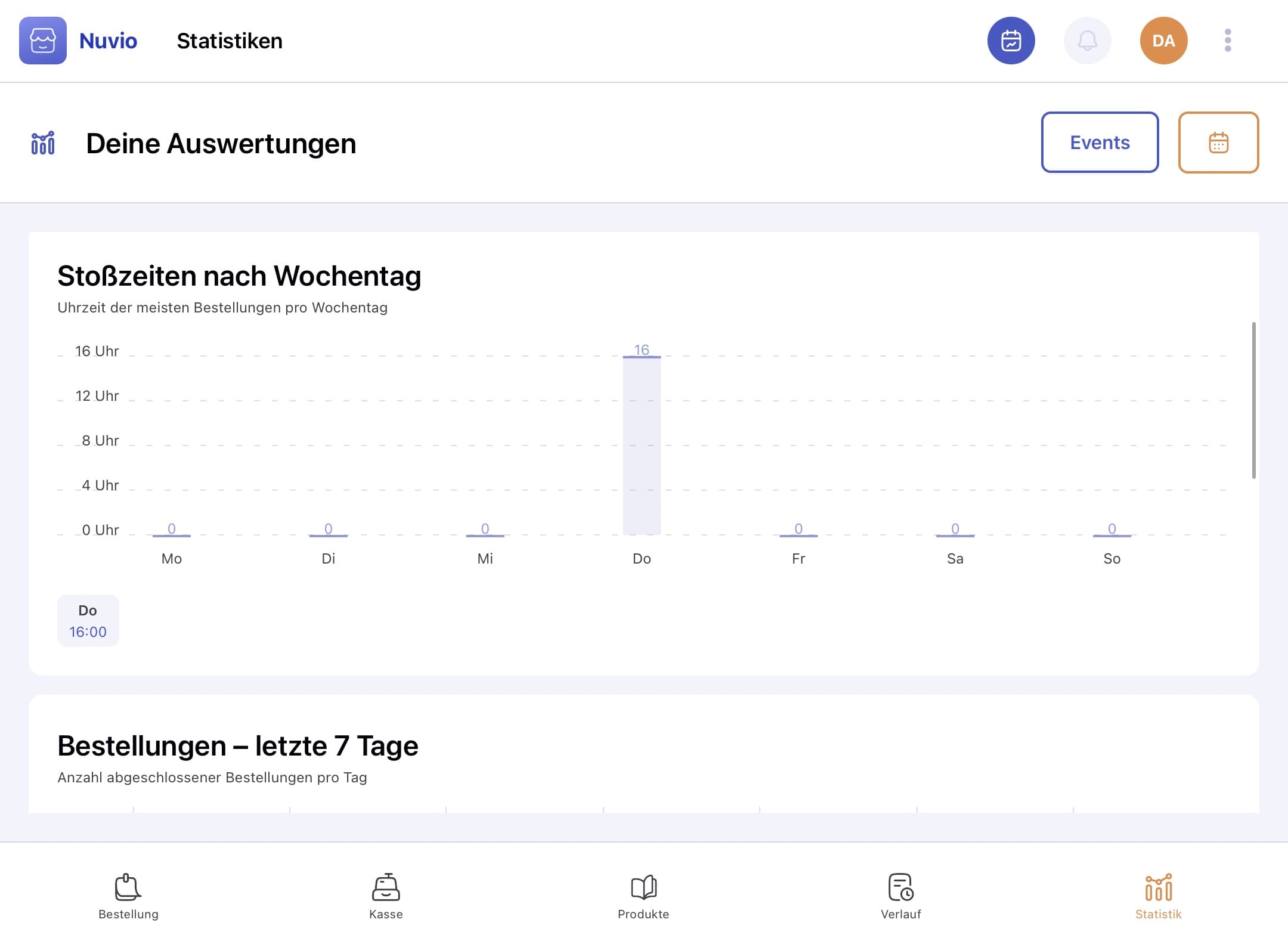Viewport: 1288px width, 941px height.
Task: Switch to the Verlauf tab
Action: [x=901, y=897]
